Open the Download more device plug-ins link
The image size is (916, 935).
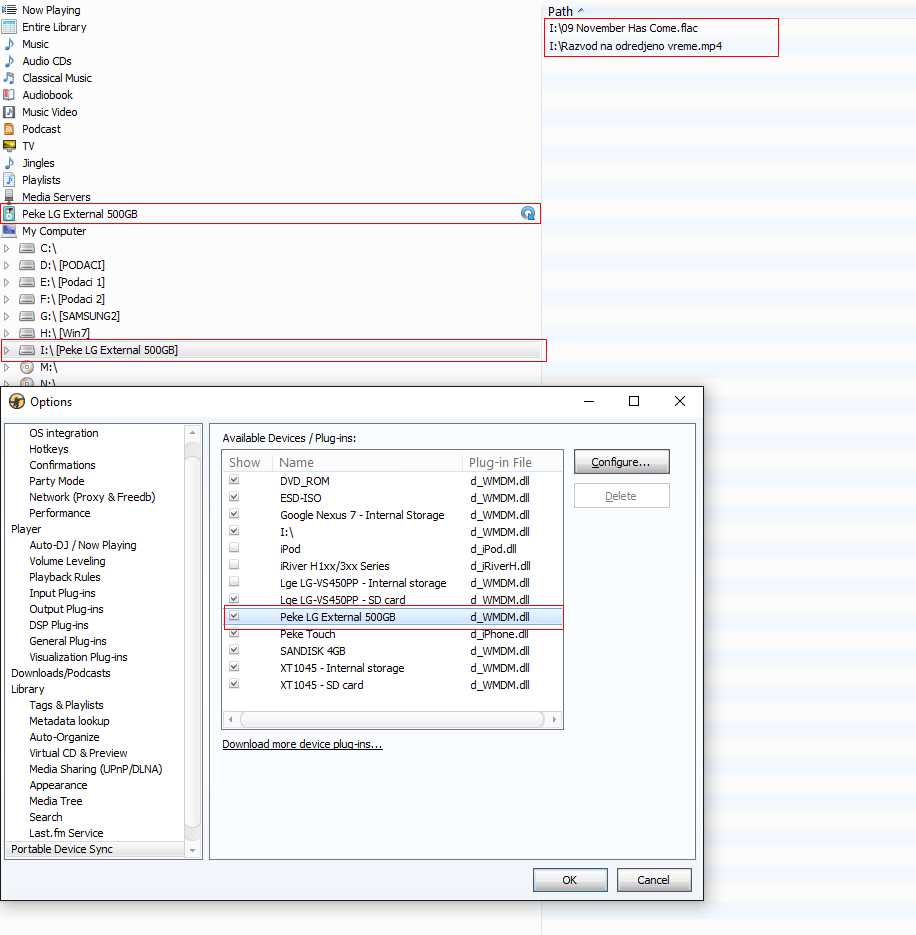click(x=302, y=744)
